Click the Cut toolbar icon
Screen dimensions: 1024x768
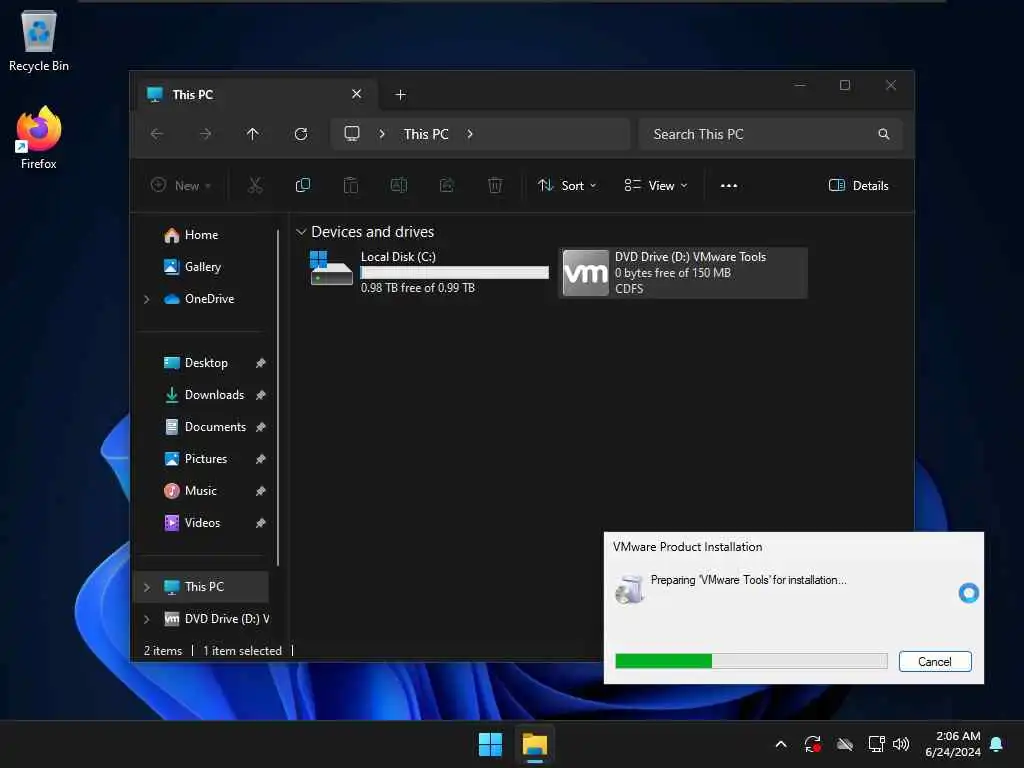pos(255,185)
